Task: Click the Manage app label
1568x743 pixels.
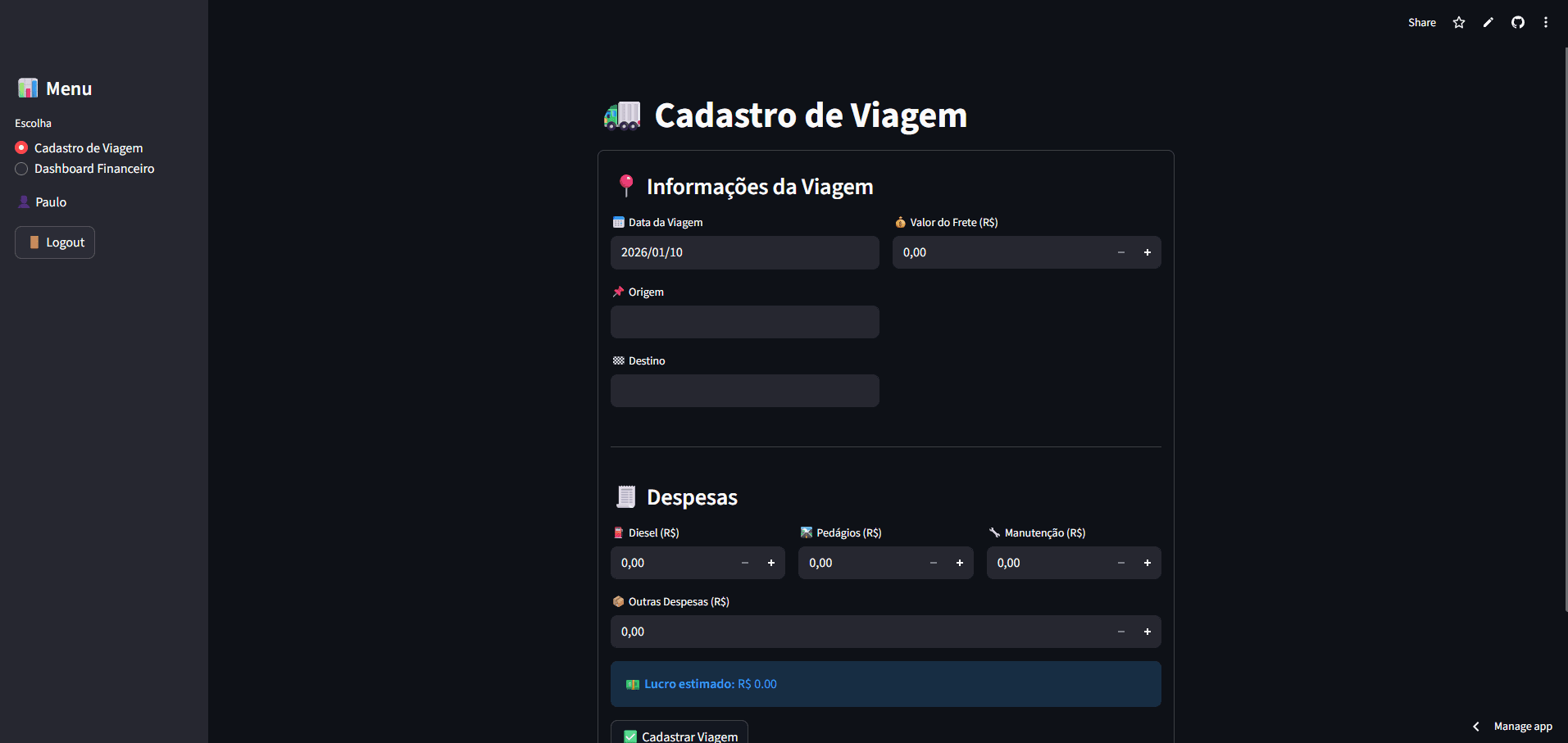Action: [x=1523, y=727]
